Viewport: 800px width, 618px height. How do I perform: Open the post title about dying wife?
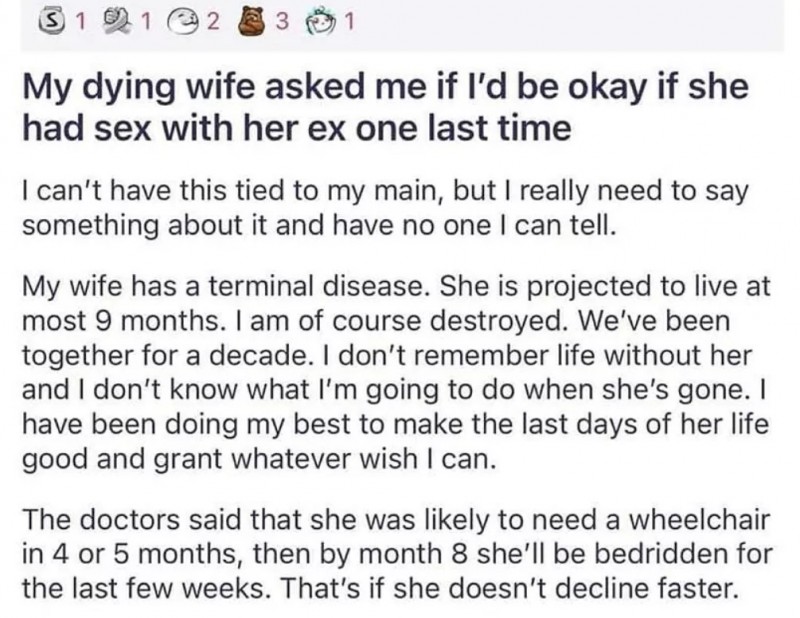coord(385,107)
